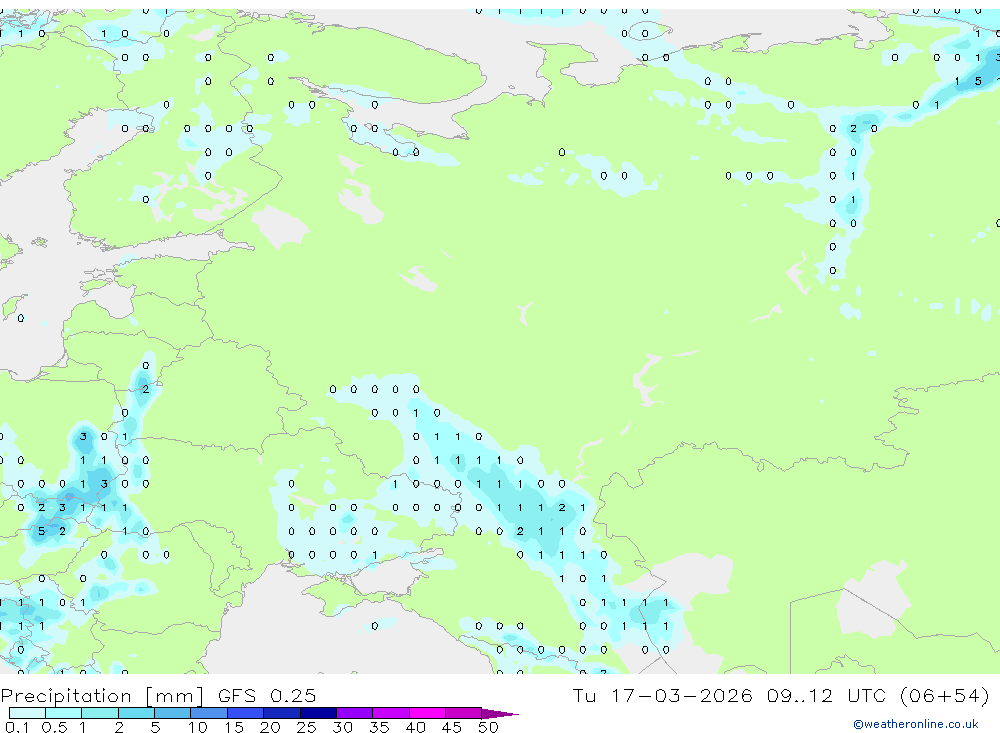Pick the 5–10 mm blue legend swatch
The height and width of the screenshot is (733, 1000).
[x=173, y=713]
